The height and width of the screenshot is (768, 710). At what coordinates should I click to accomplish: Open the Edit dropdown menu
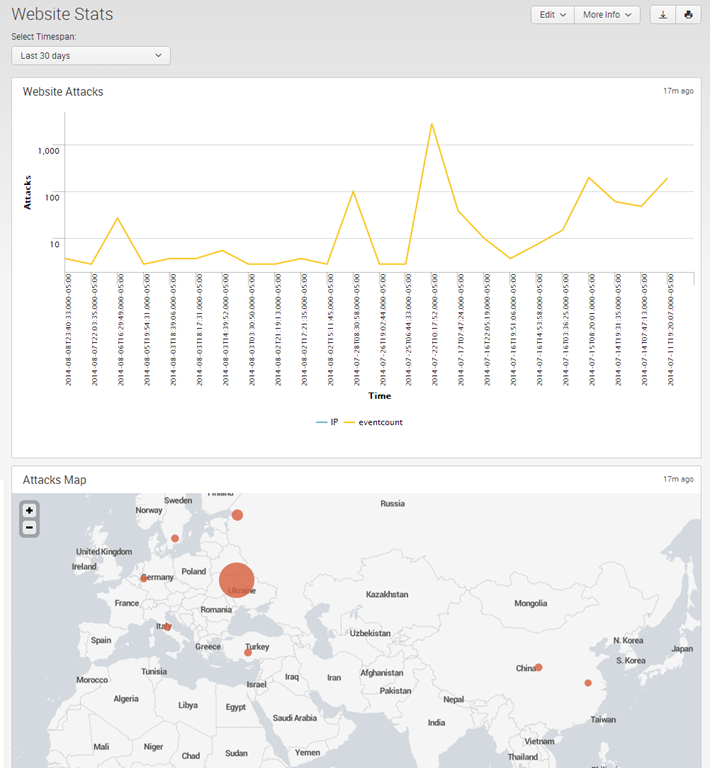552,15
